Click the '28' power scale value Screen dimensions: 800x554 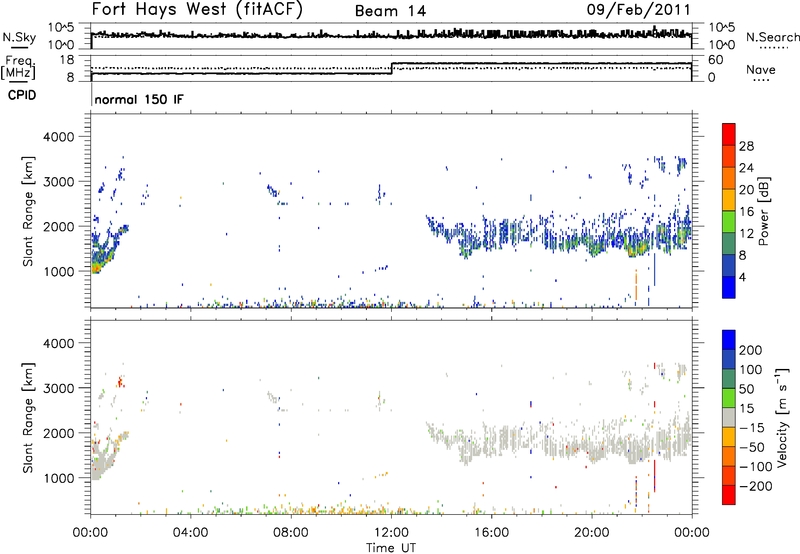click(746, 146)
